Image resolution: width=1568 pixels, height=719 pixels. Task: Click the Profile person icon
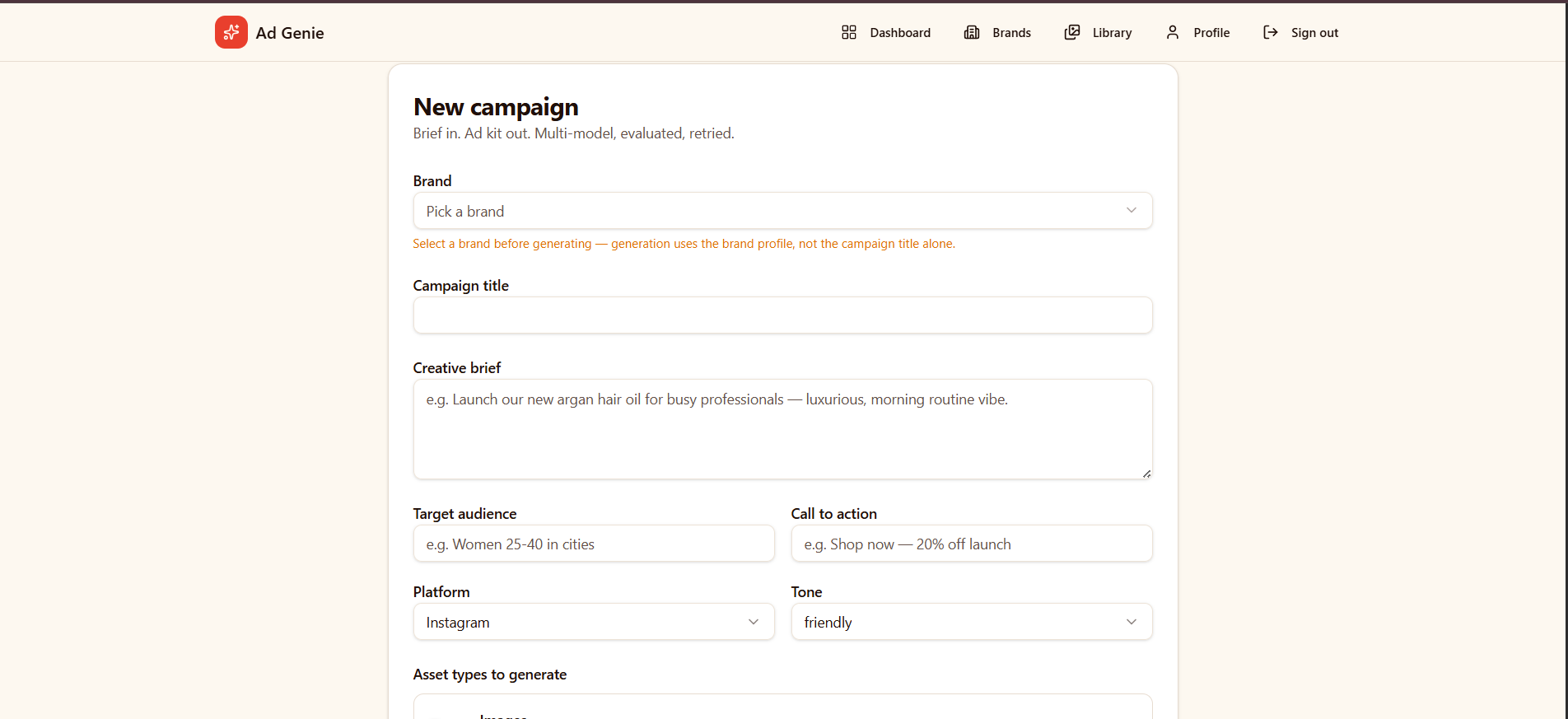[1173, 32]
